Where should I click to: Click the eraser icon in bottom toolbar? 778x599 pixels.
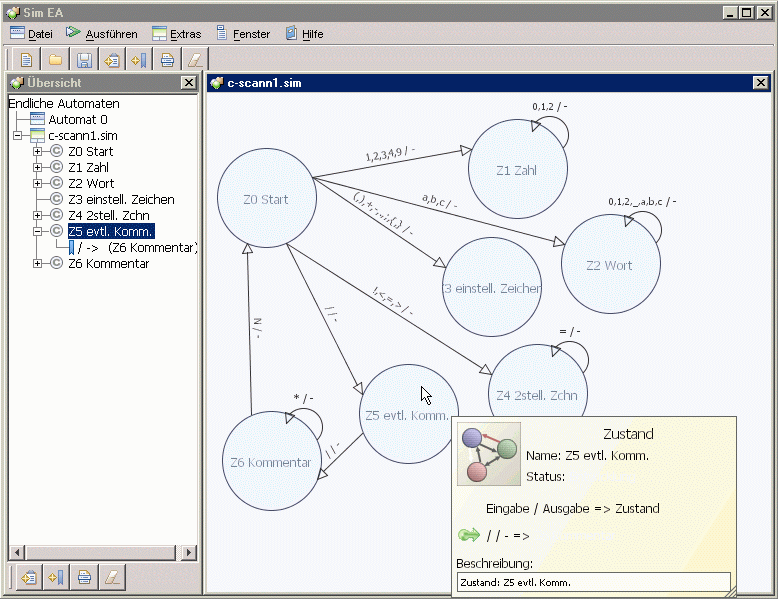coord(113,577)
